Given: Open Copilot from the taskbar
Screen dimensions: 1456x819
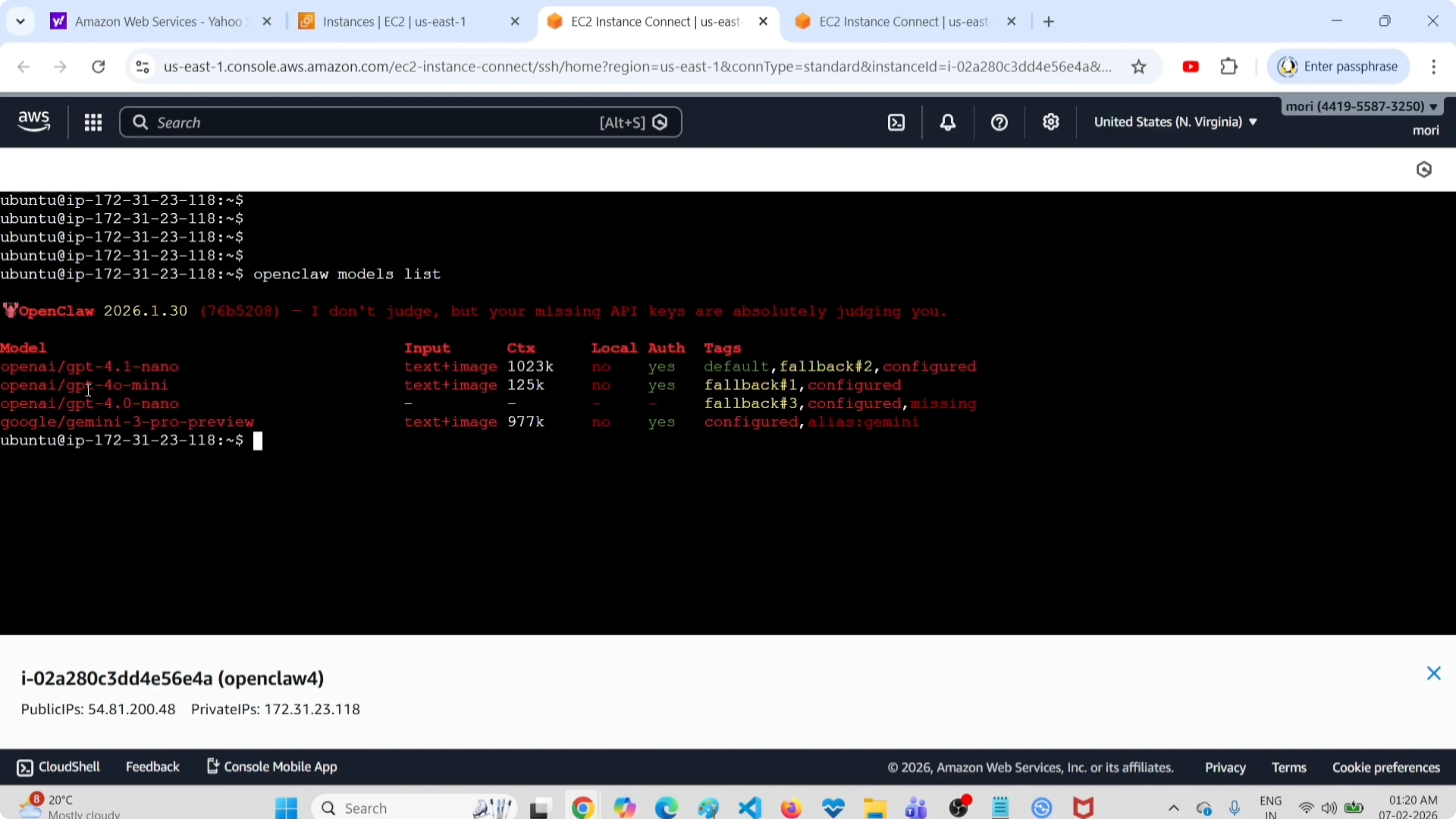Looking at the screenshot, I should point(624,807).
